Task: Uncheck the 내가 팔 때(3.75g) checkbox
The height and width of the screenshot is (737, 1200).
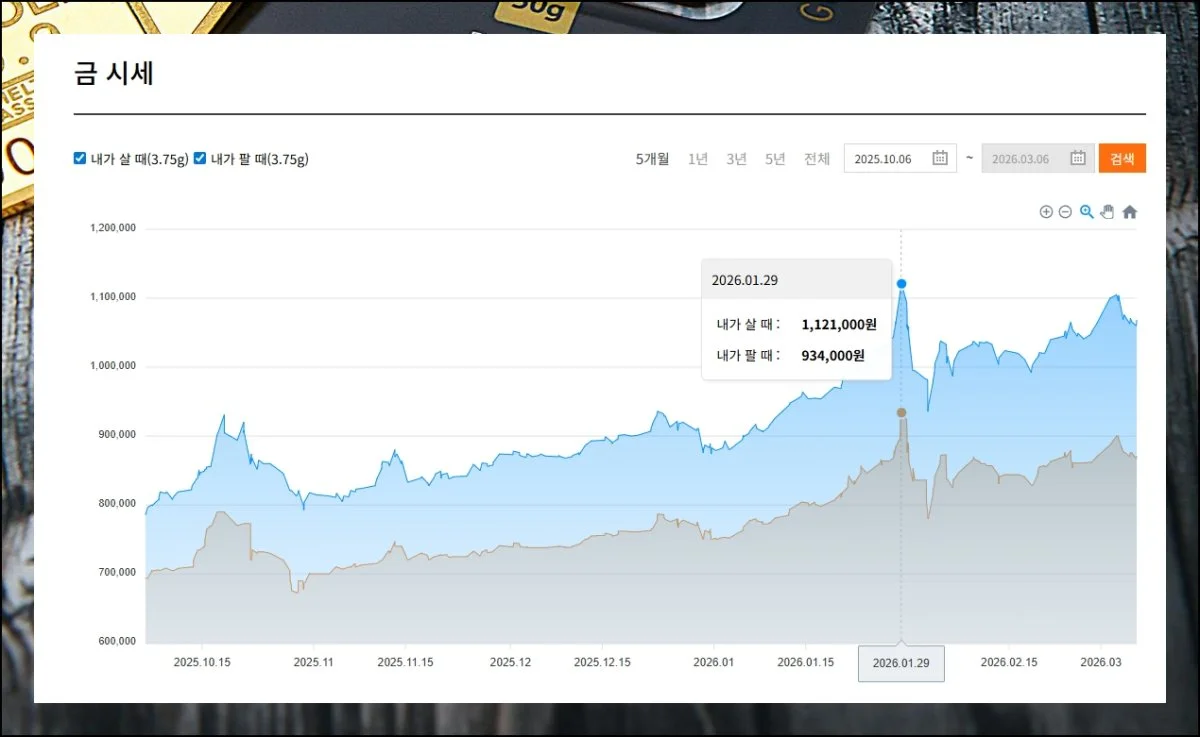Action: (200, 158)
